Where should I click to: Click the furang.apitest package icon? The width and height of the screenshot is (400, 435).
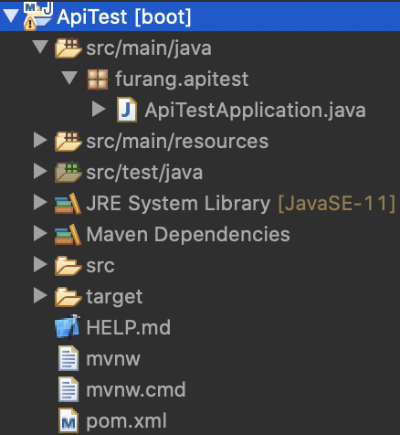click(x=98, y=79)
